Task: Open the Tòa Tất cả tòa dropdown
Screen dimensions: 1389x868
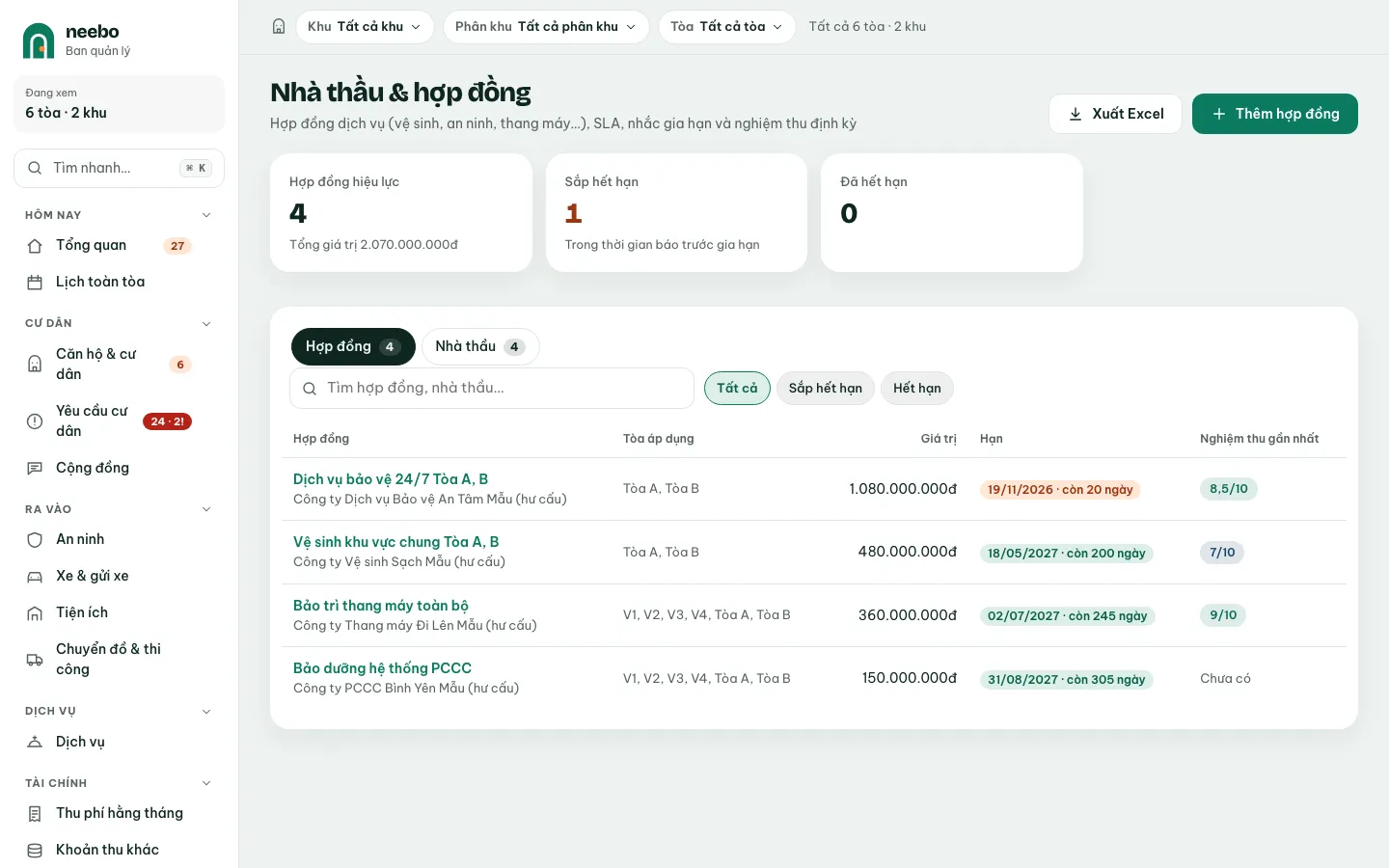Action: [727, 27]
